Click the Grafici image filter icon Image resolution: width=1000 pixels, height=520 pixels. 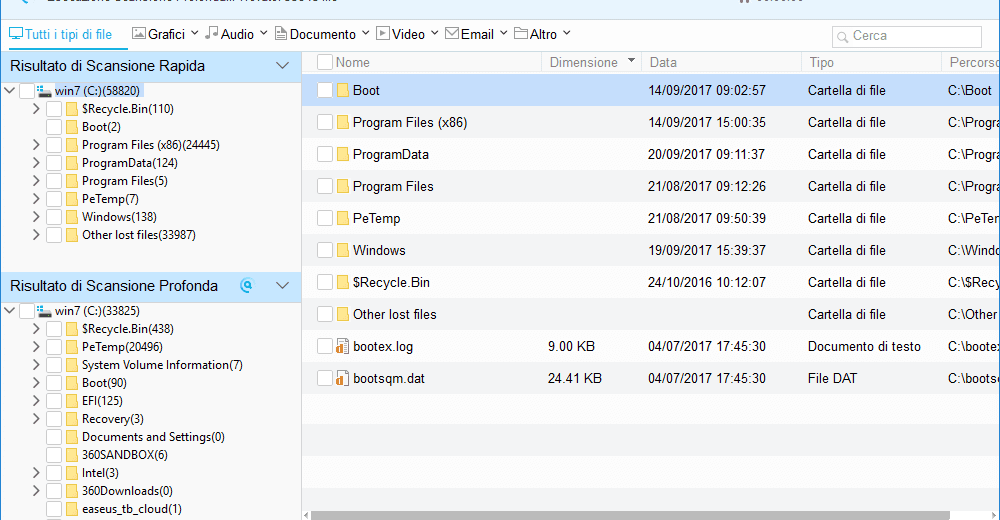coord(138,34)
